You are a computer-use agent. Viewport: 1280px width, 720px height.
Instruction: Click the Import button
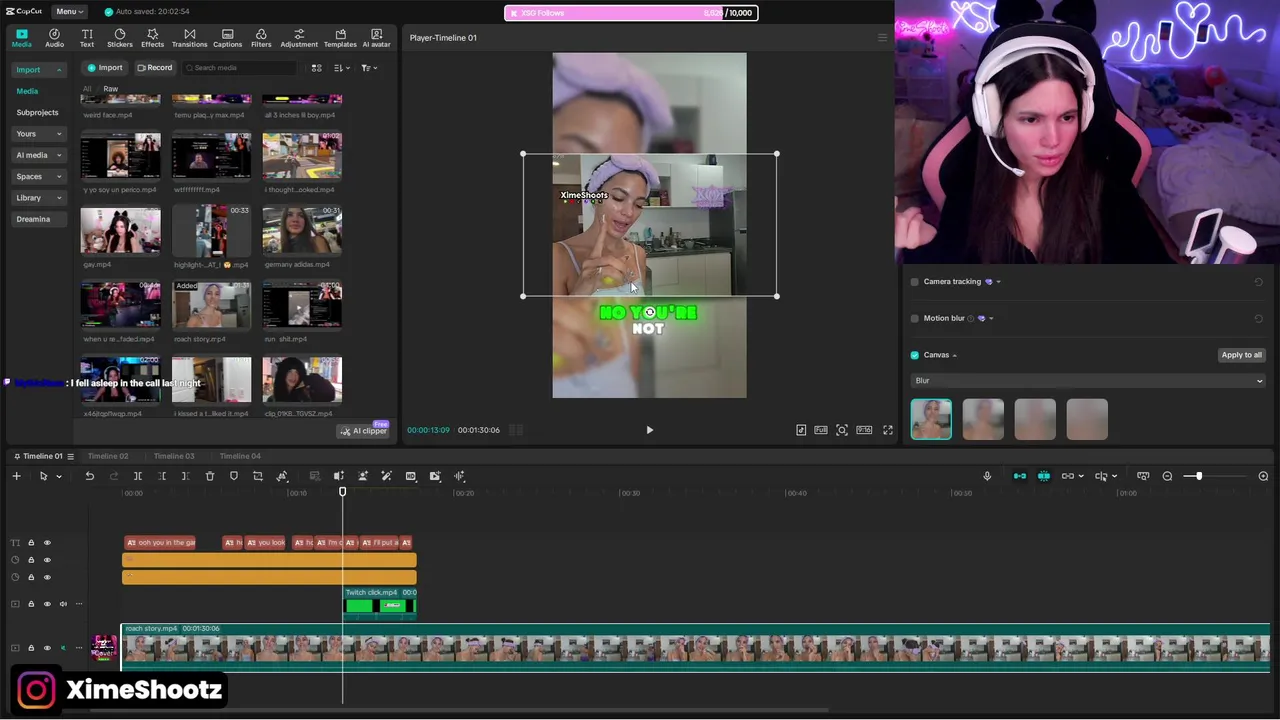tap(104, 68)
